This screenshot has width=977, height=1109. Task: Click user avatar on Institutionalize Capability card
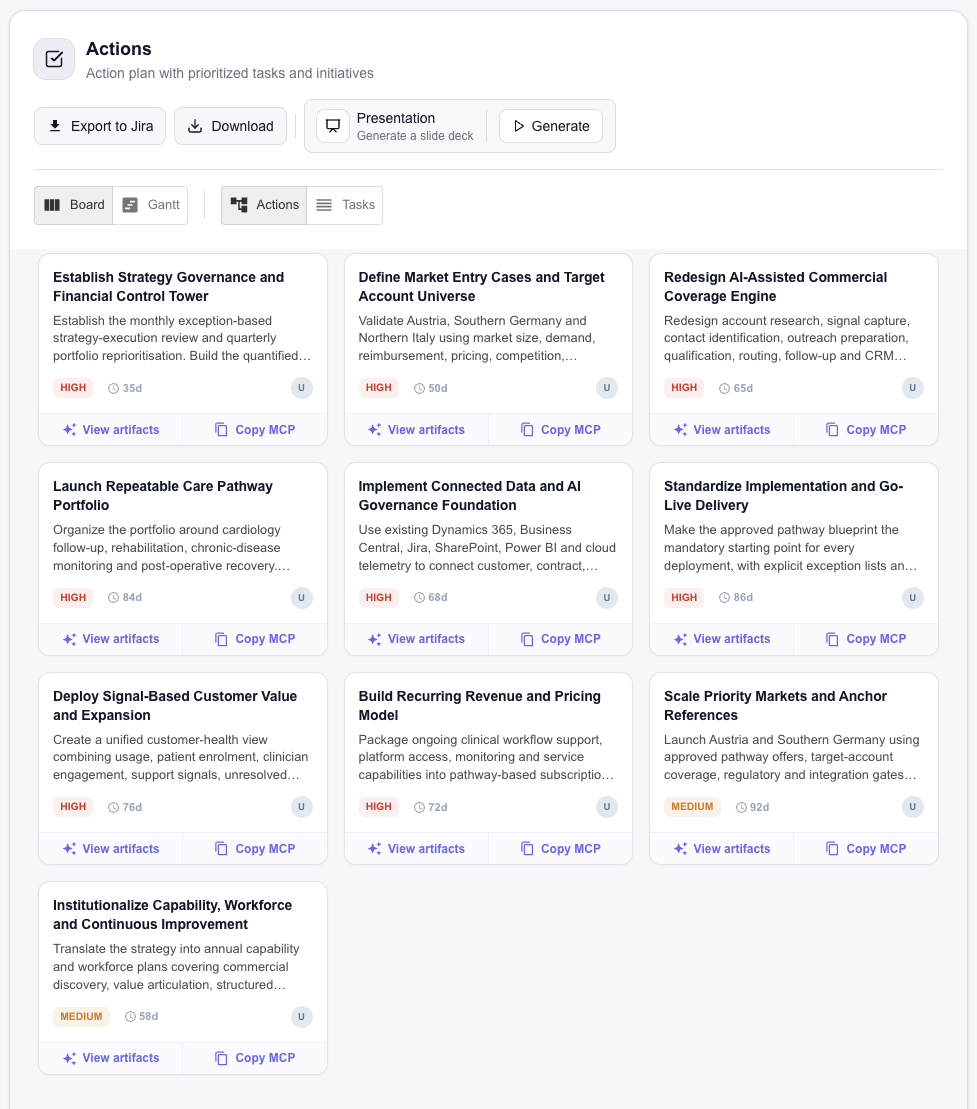tap(301, 1016)
